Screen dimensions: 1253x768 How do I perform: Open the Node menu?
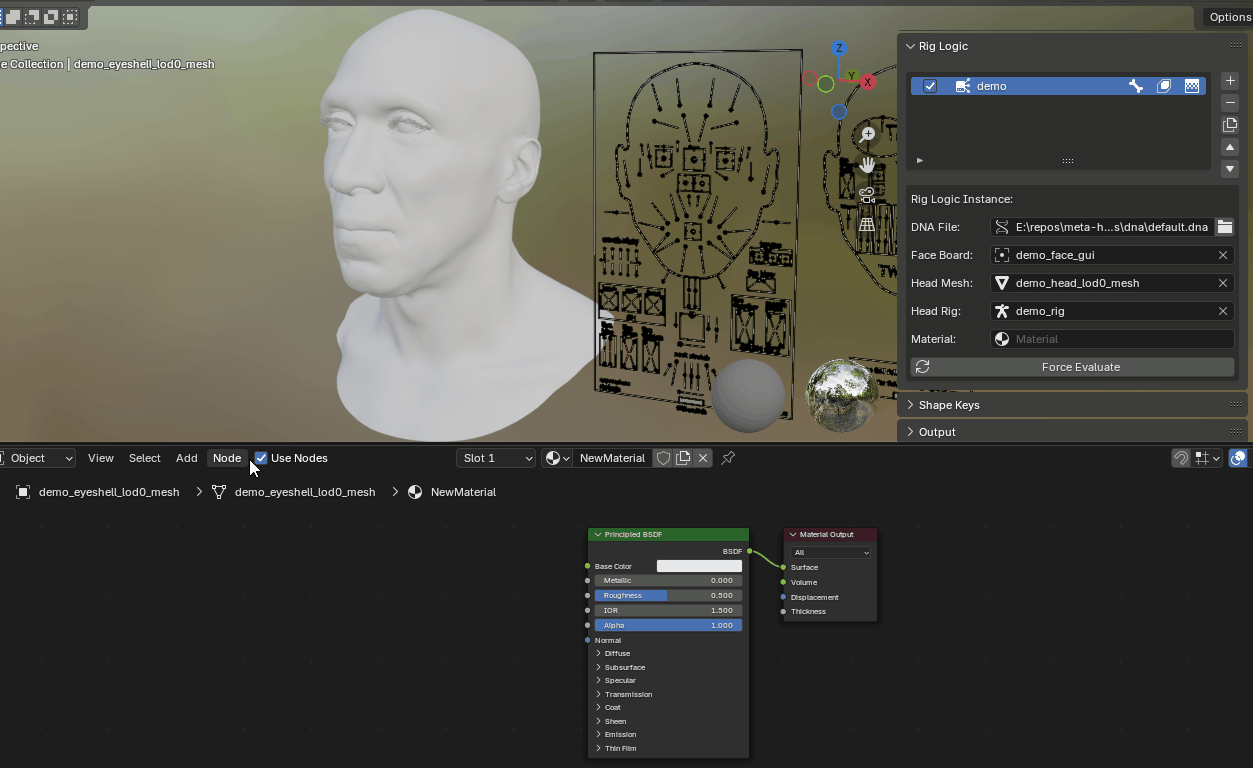[227, 458]
